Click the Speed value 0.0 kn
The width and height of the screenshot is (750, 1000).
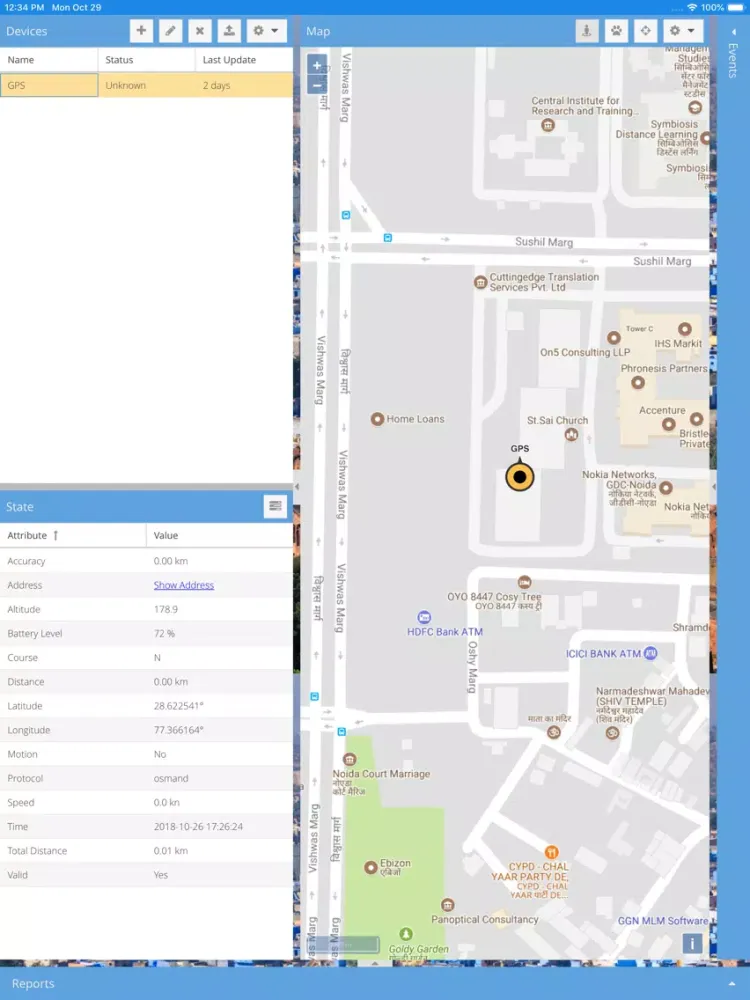click(x=166, y=802)
